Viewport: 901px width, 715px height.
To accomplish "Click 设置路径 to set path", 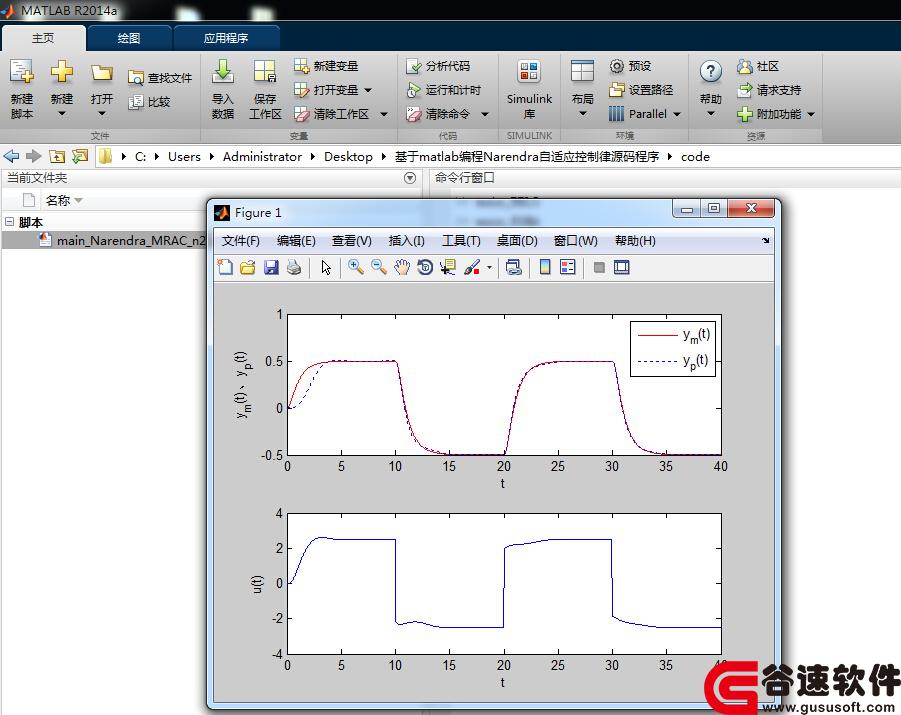I will point(641,90).
